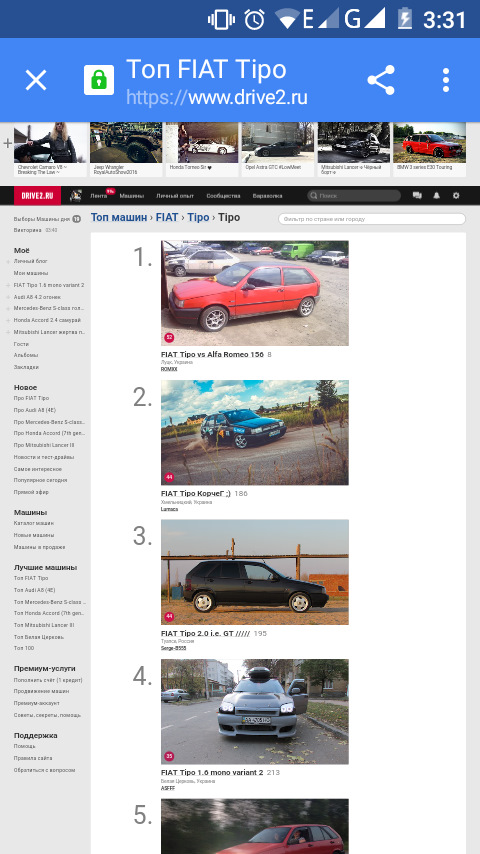Image resolution: width=480 pixels, height=854 pixels.
Task: Close the browser custom tab
Action: (x=36, y=81)
